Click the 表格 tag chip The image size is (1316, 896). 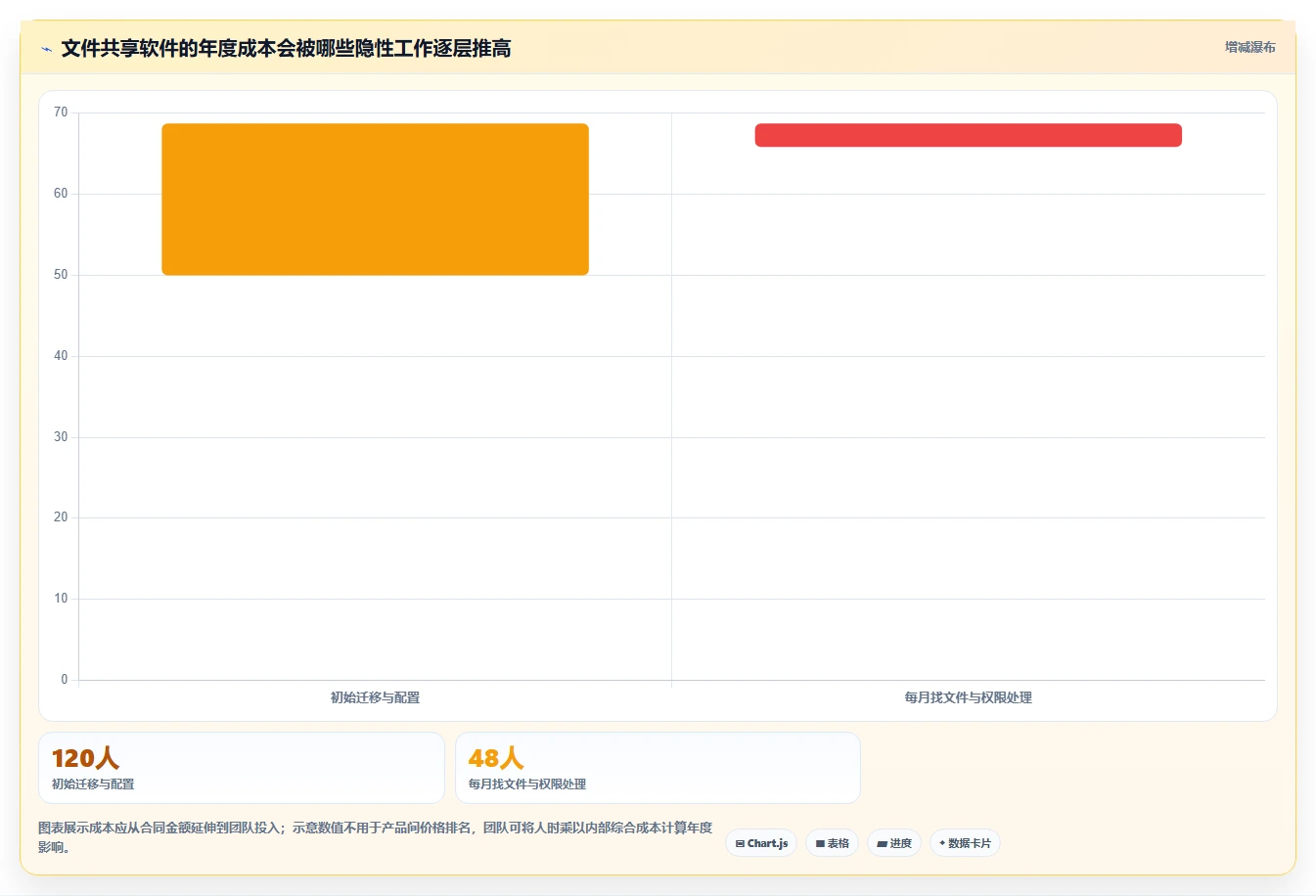click(832, 843)
